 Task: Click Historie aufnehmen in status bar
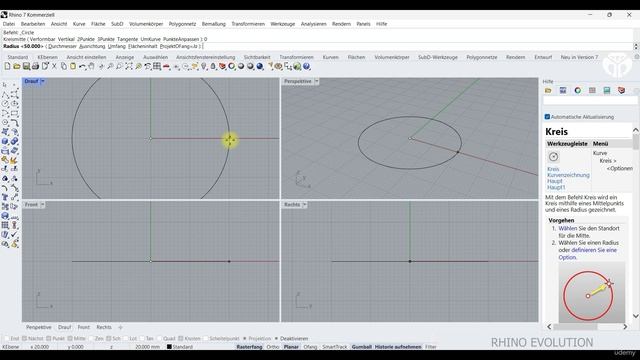pyautogui.click(x=398, y=347)
